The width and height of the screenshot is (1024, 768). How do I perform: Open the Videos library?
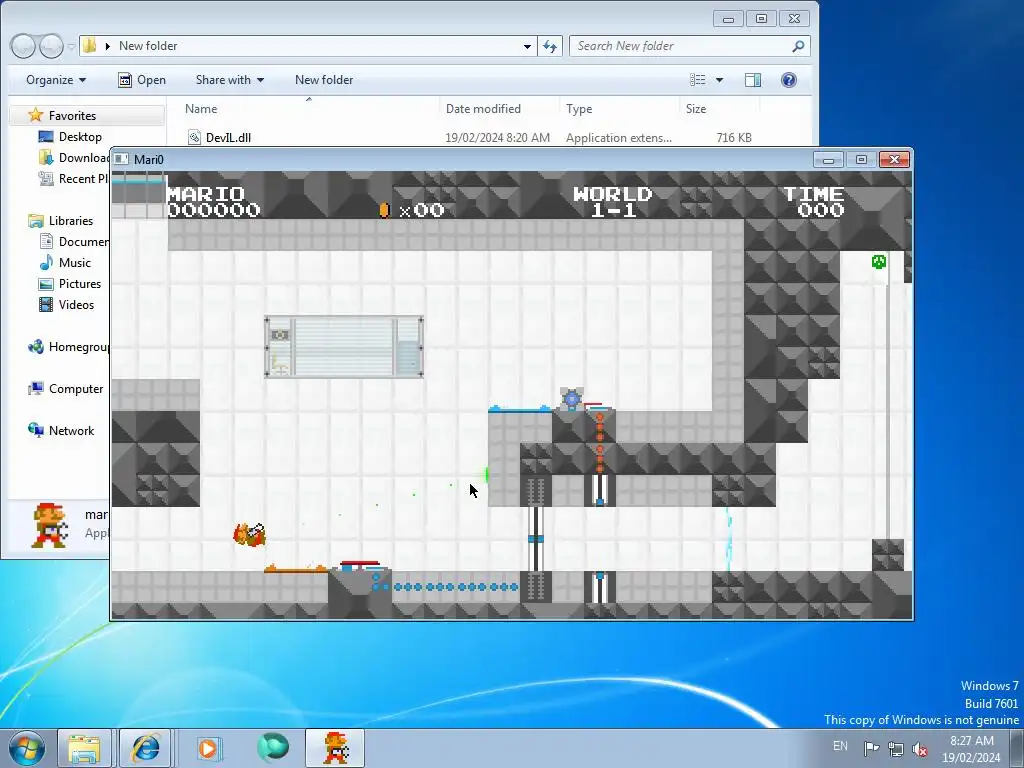[x=76, y=304]
